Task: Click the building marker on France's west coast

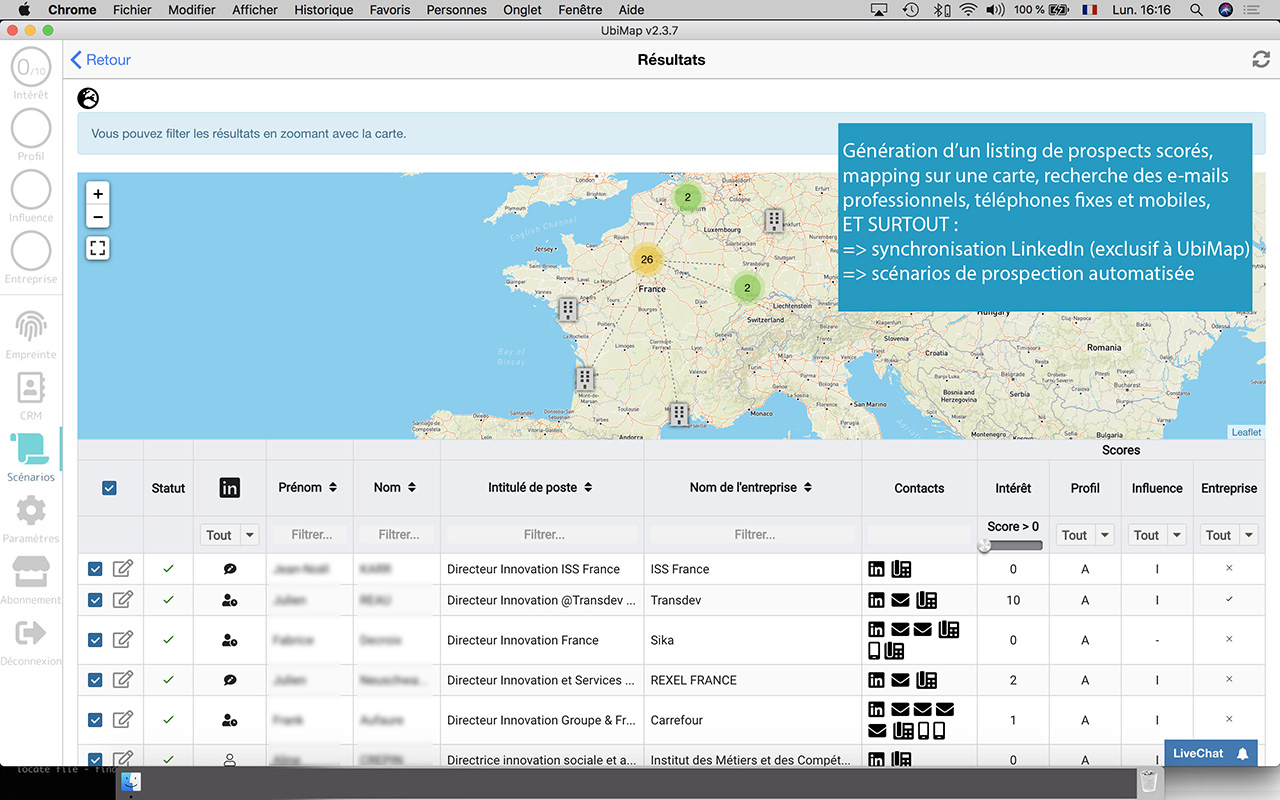Action: [567, 310]
